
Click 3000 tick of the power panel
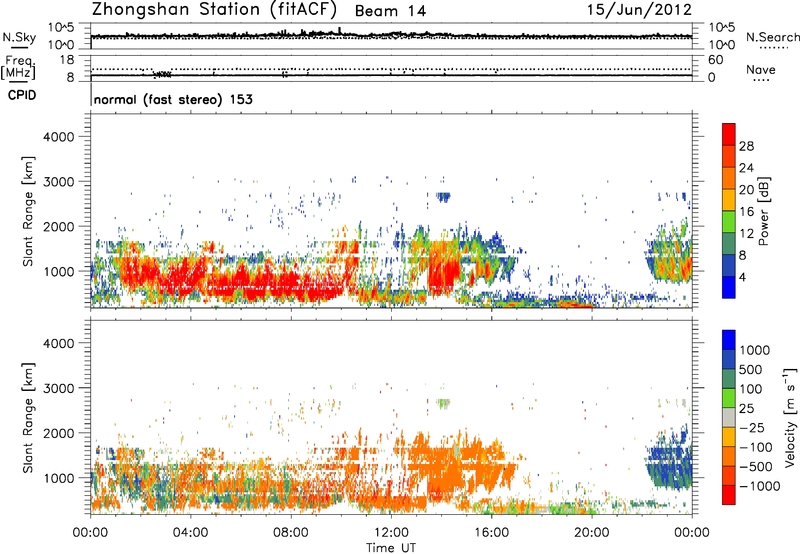[59, 182]
